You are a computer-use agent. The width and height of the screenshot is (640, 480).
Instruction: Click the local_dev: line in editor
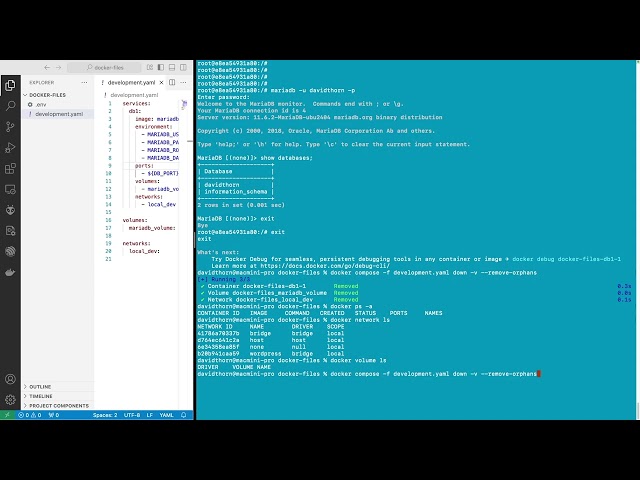click(144, 251)
